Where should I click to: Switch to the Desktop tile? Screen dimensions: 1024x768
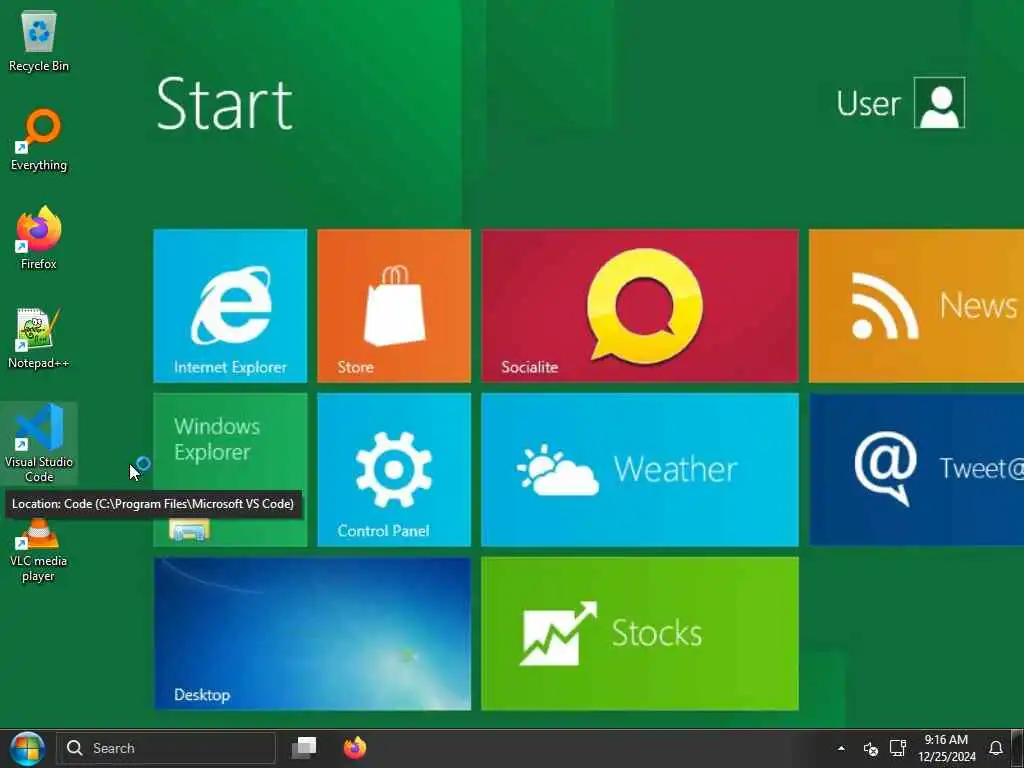[312, 633]
